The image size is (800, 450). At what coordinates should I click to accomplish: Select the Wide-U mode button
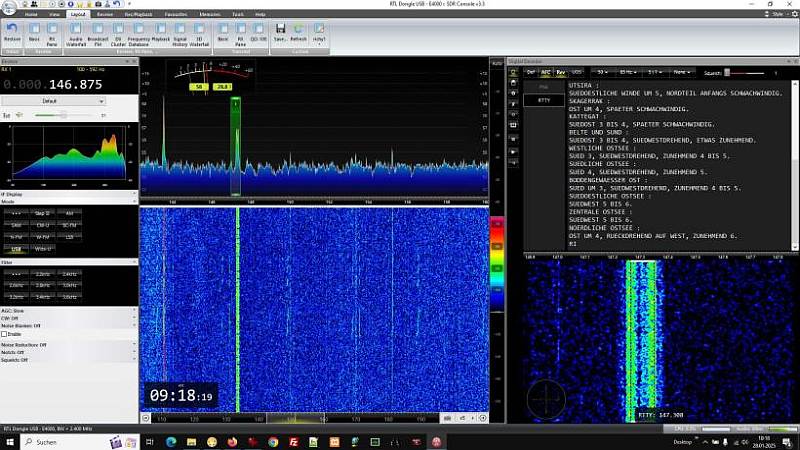[43, 249]
